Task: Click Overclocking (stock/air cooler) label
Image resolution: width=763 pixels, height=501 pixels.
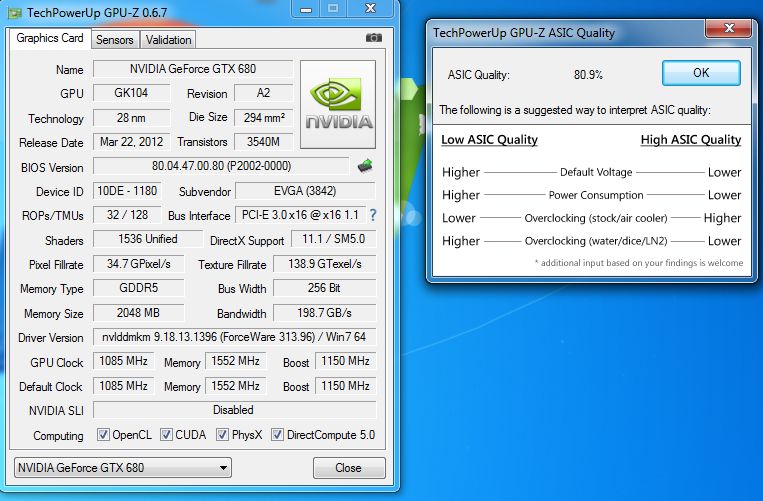Action: [x=596, y=218]
